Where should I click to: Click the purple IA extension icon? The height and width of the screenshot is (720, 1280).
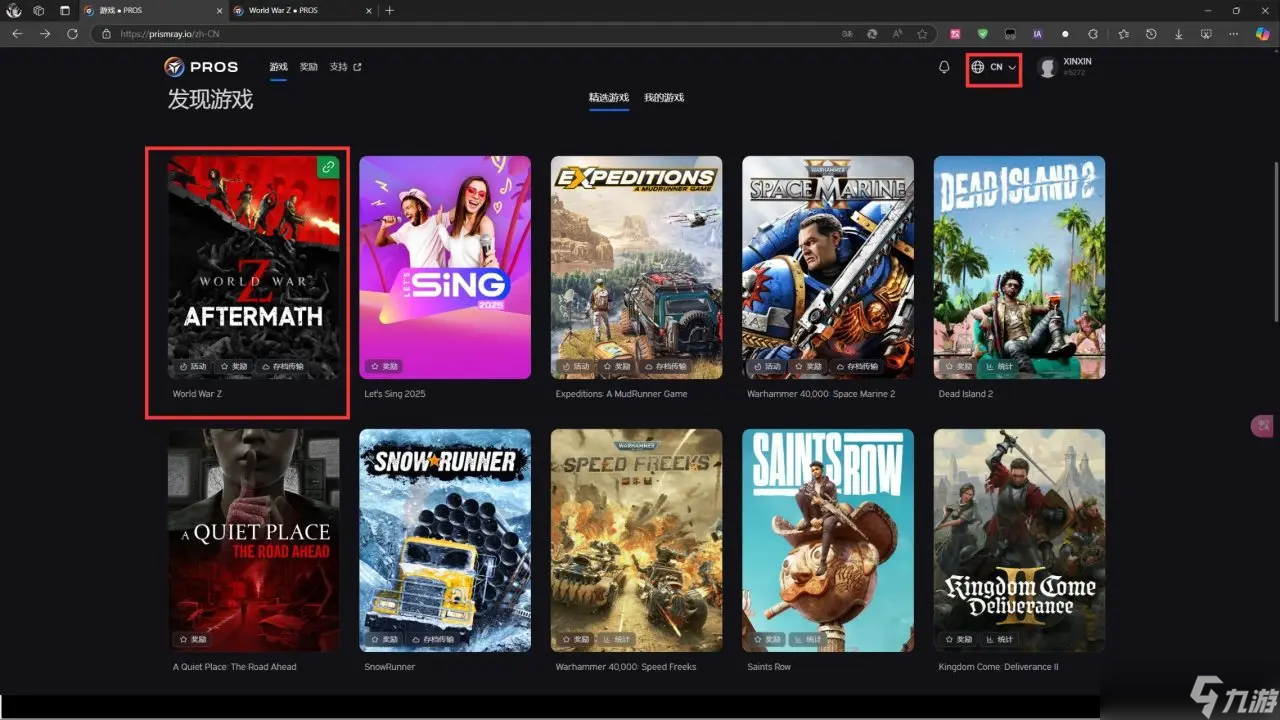pyautogui.click(x=1037, y=34)
